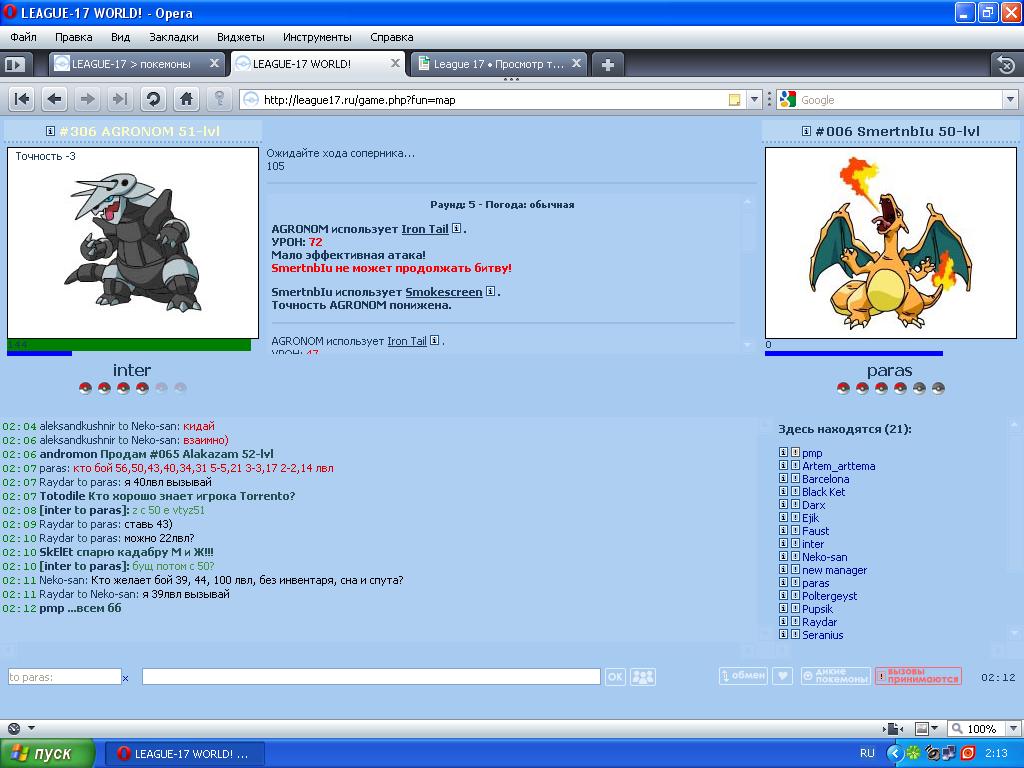Viewport: 1024px width, 768px height.
Task: Open the Вид menu
Action: [x=120, y=37]
